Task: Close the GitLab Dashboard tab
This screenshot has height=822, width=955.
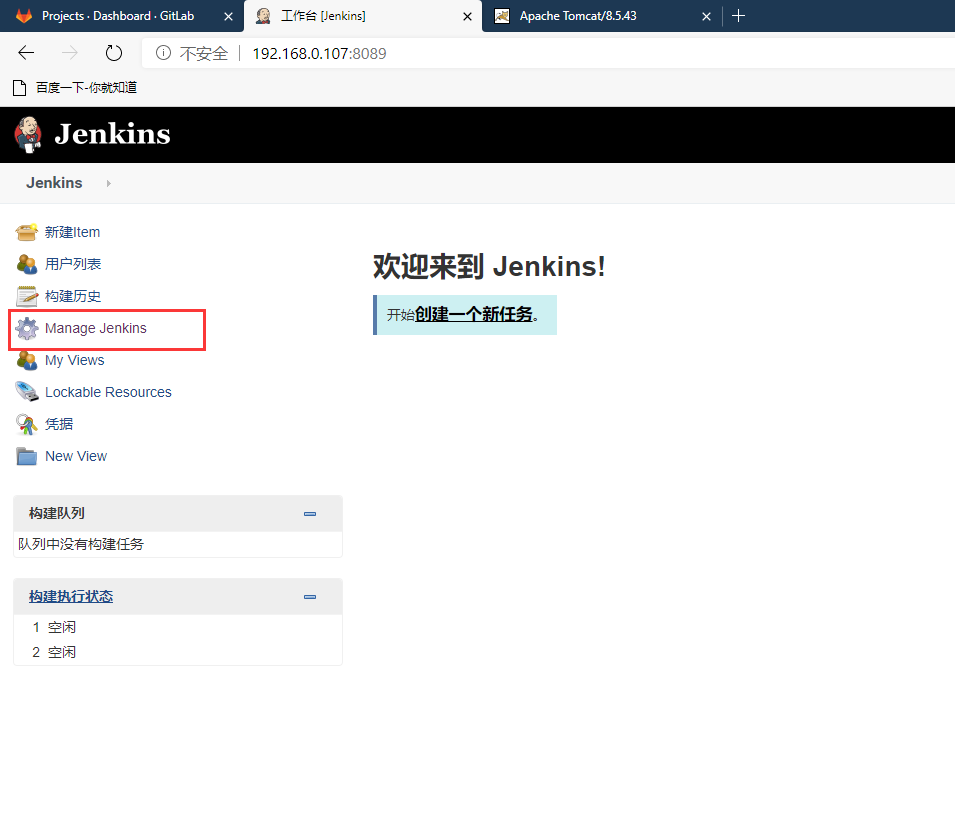Action: click(228, 16)
